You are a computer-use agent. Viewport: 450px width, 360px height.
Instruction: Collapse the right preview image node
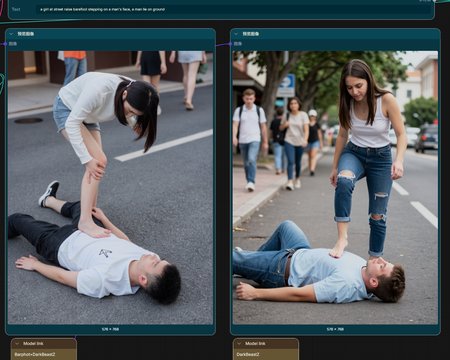(x=236, y=34)
